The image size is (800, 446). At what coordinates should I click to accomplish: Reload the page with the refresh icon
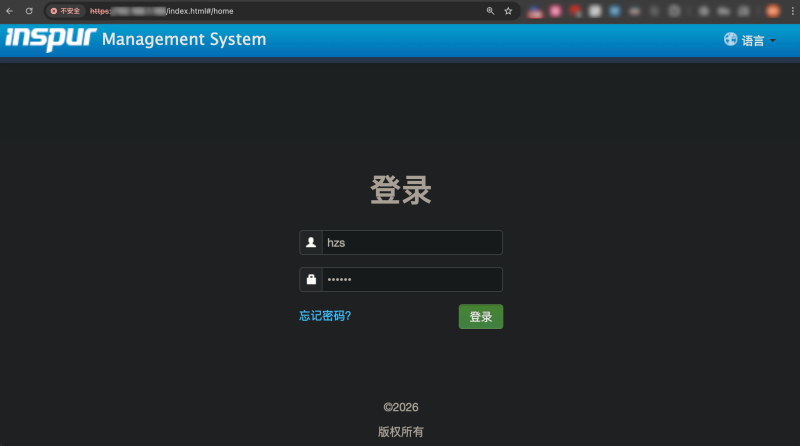click(x=29, y=11)
